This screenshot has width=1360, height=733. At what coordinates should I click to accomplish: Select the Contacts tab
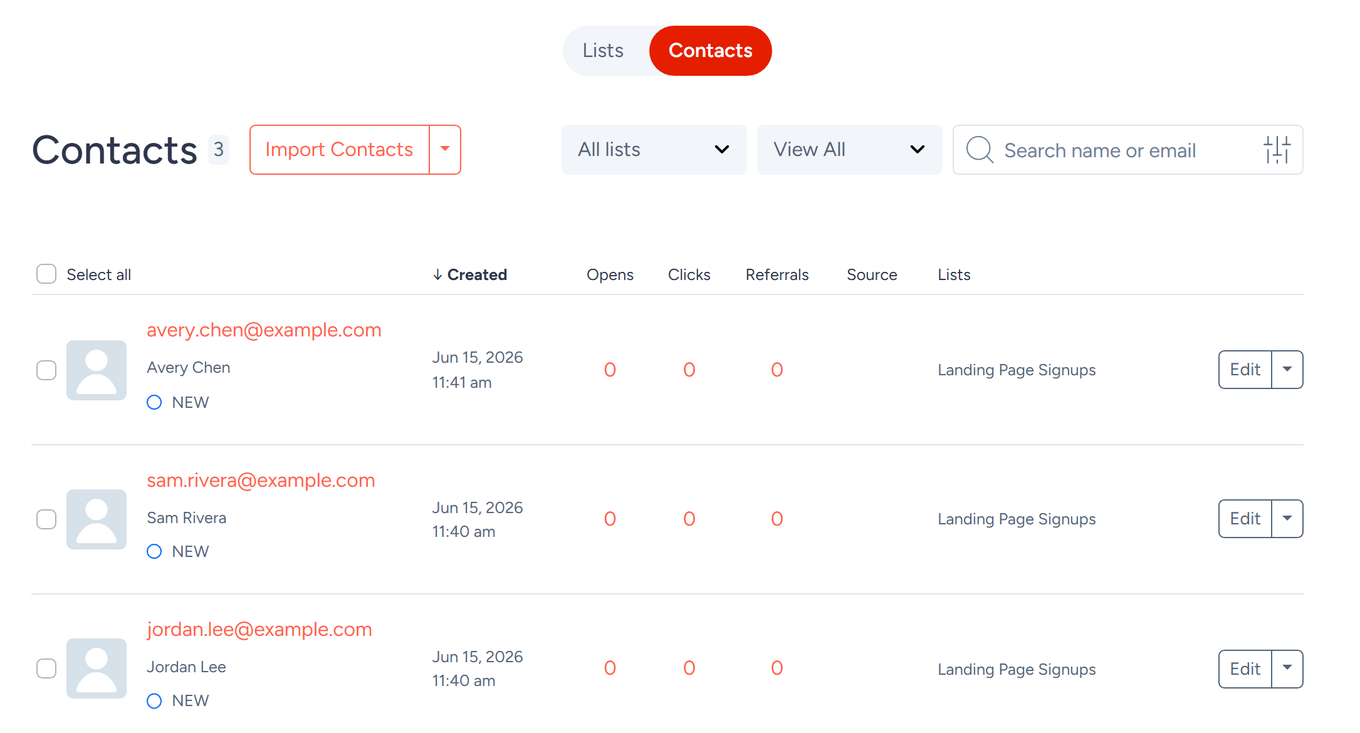tap(710, 51)
